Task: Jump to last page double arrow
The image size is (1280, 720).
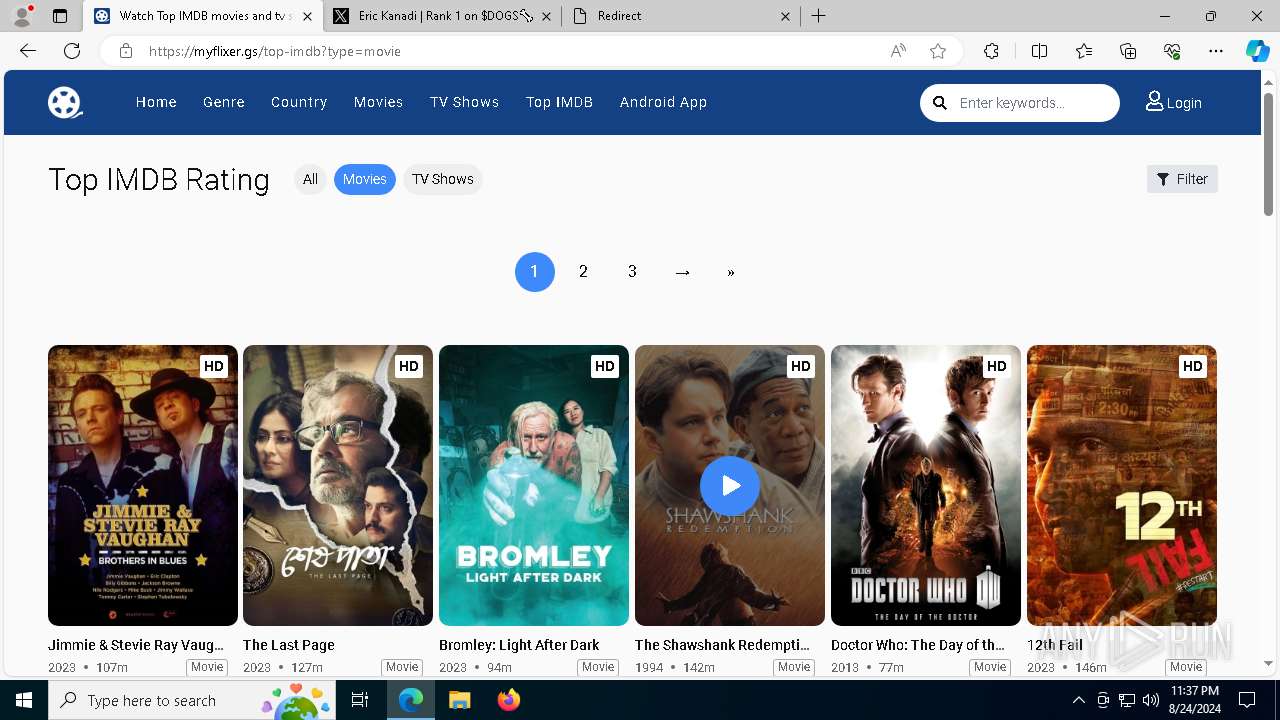Action: pos(731,272)
